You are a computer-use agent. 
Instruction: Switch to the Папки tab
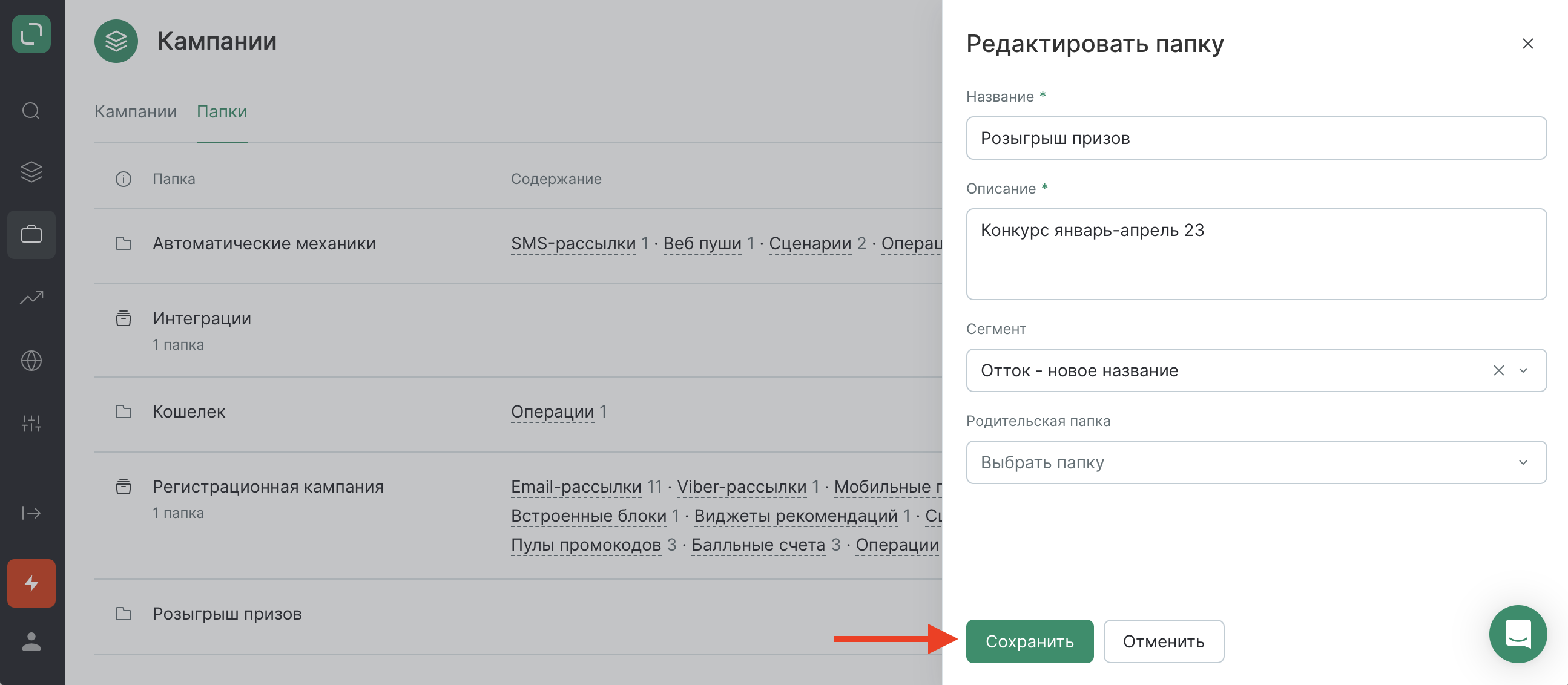222,111
